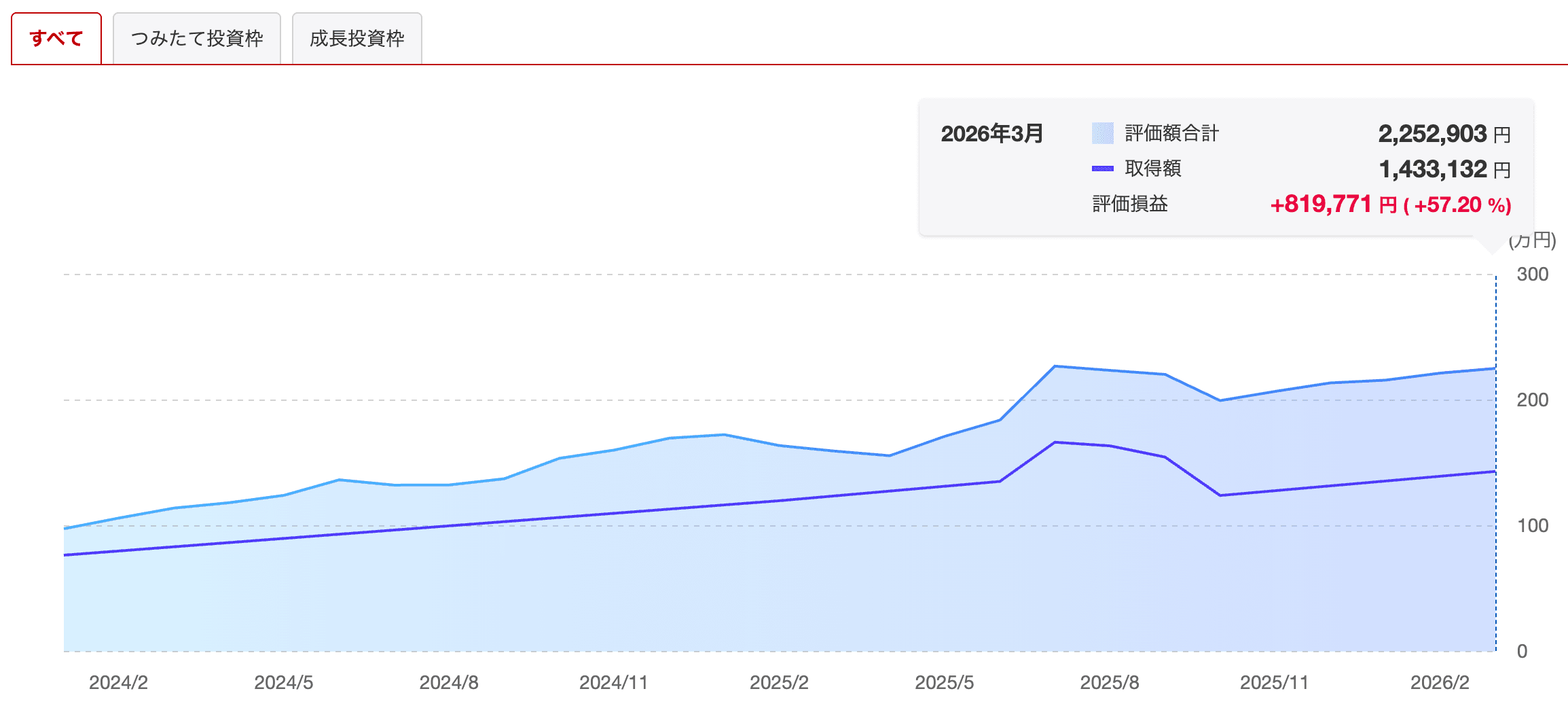Open the つみたて投資枠 tab
Viewport: 1568px width, 706px height.
pyautogui.click(x=197, y=39)
